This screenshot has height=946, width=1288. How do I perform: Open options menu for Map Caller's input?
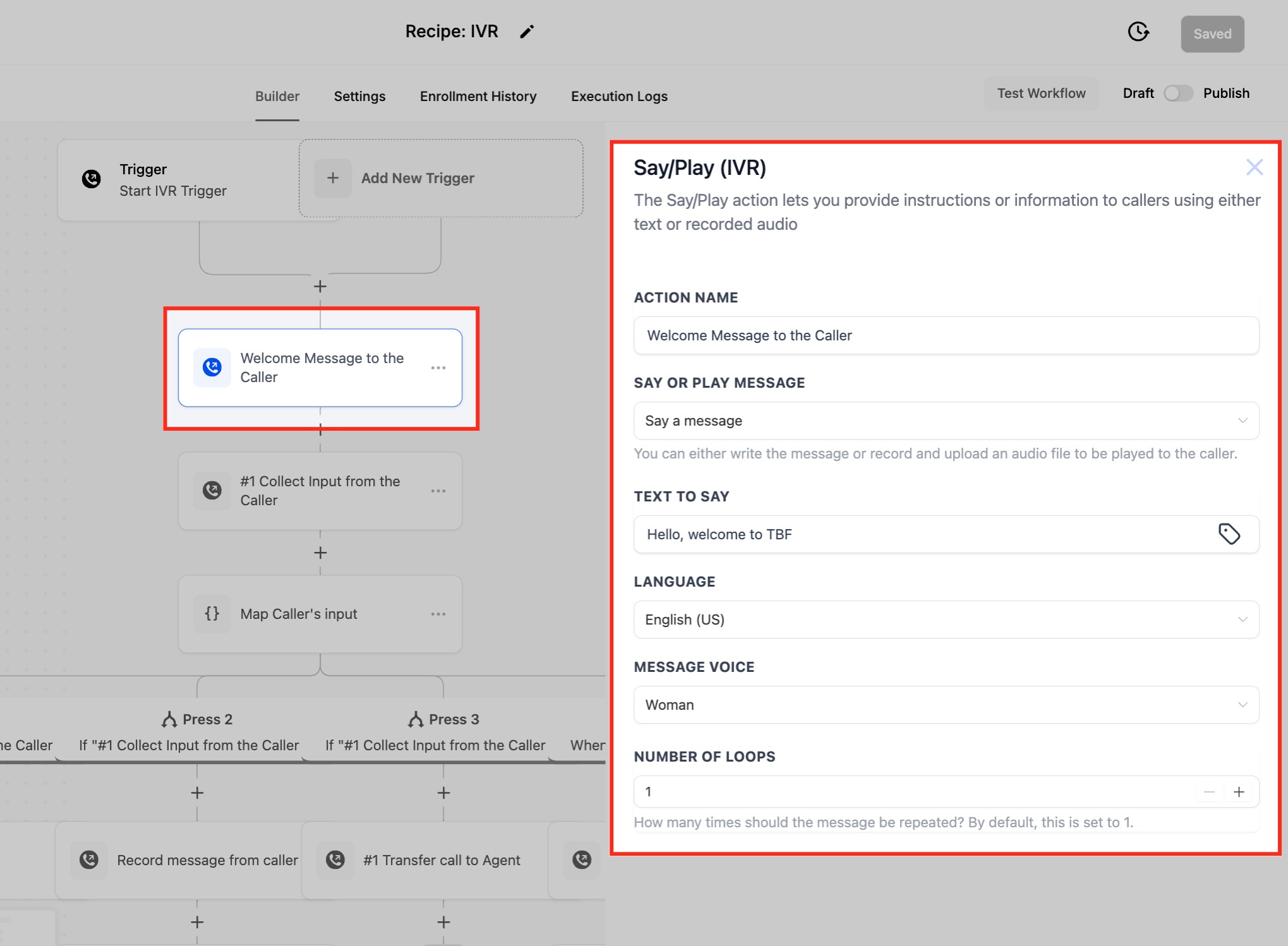pyautogui.click(x=438, y=614)
